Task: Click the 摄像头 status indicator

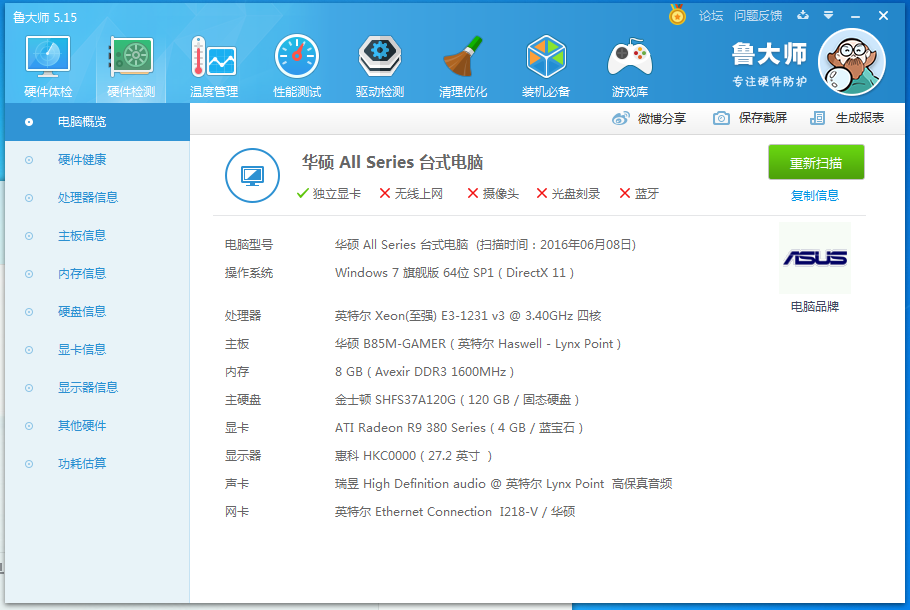Action: click(493, 194)
